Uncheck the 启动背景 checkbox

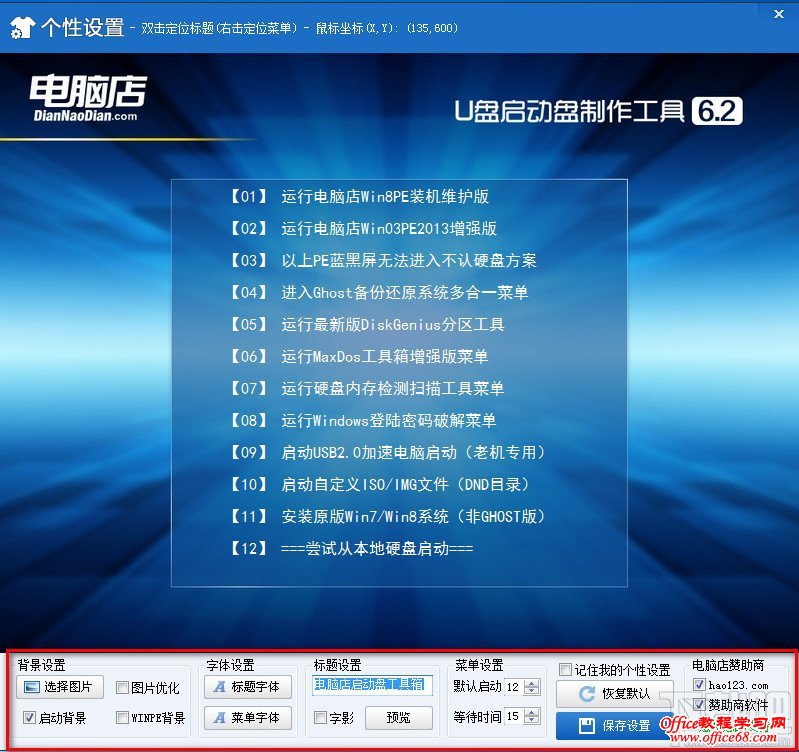click(29, 718)
